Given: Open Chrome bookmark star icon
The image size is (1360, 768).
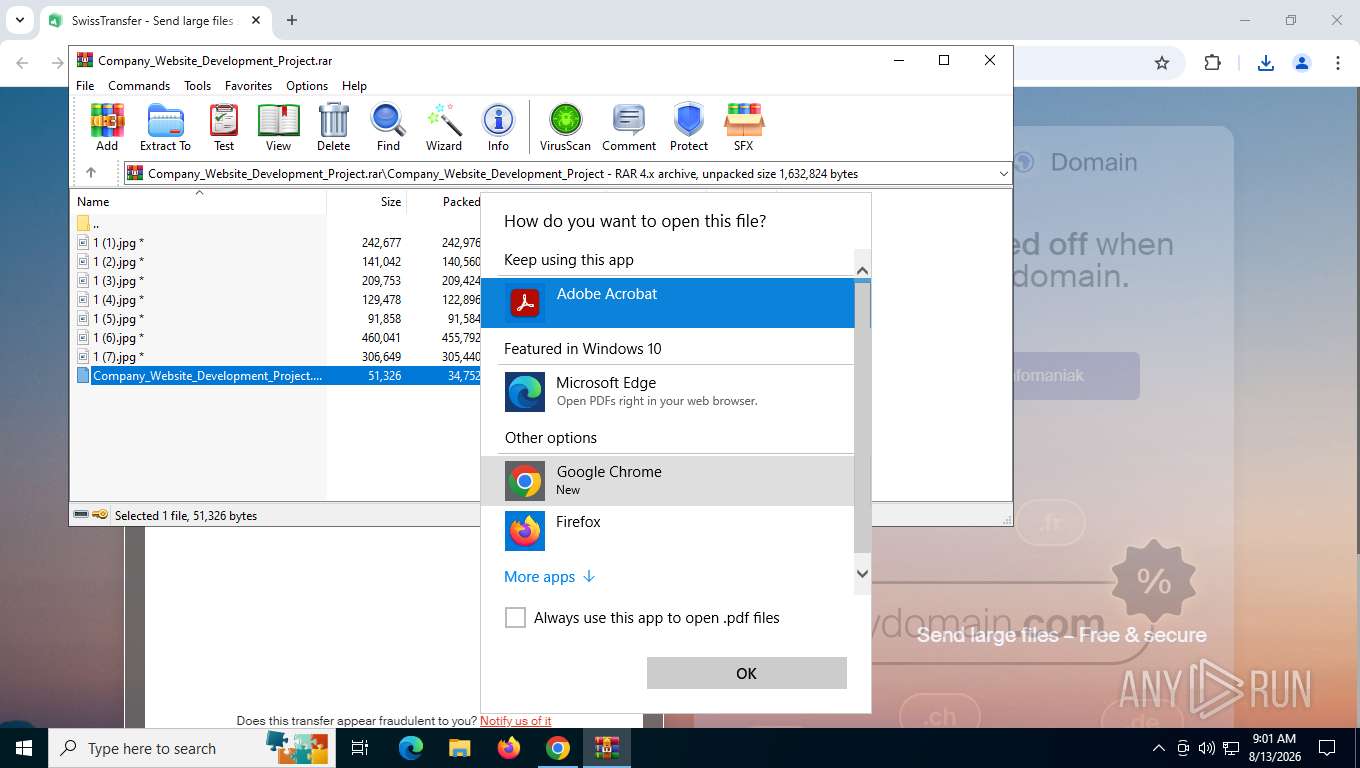Looking at the screenshot, I should click(1162, 63).
